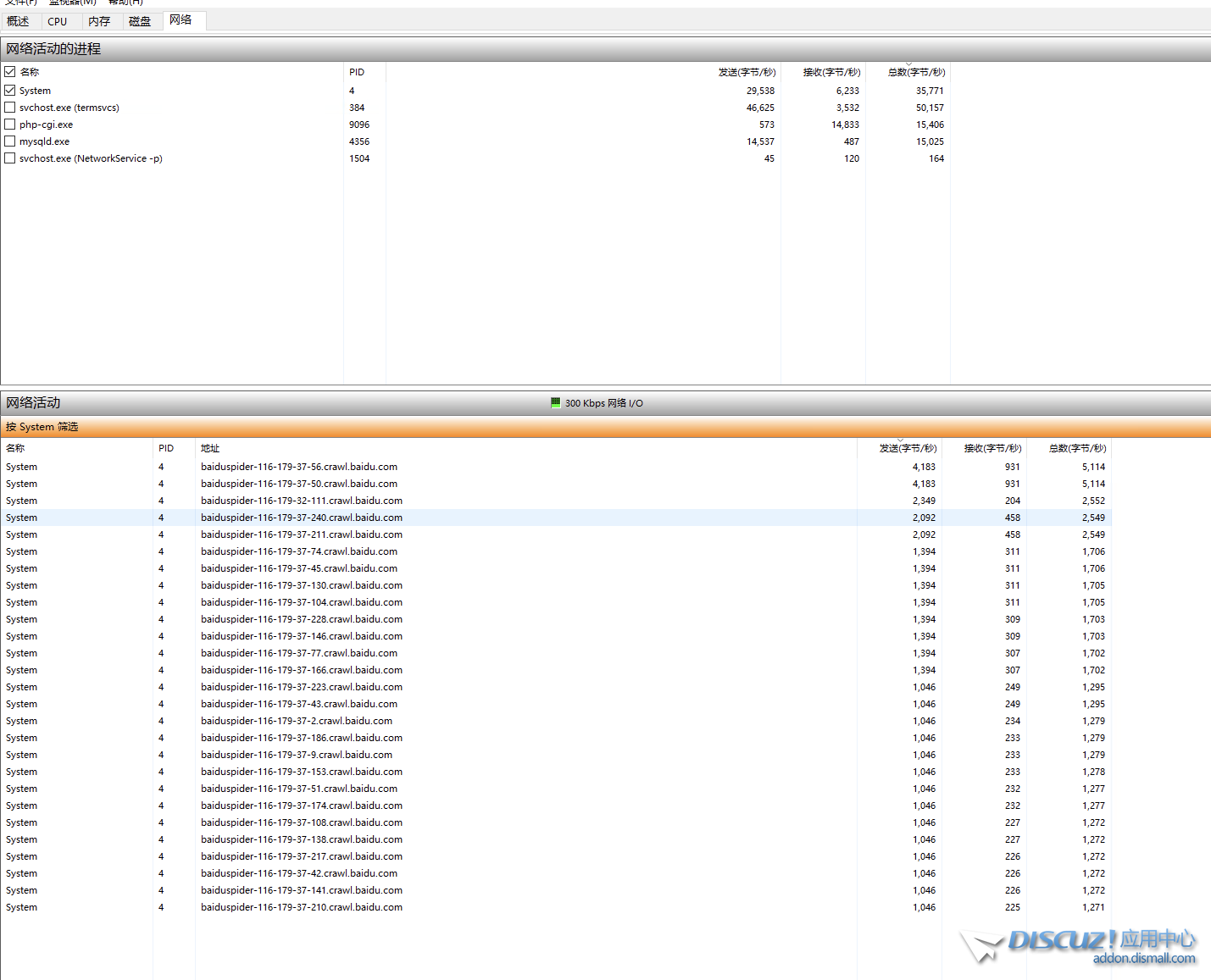
Task: Sort by 地址 column header
Action: 210,448
